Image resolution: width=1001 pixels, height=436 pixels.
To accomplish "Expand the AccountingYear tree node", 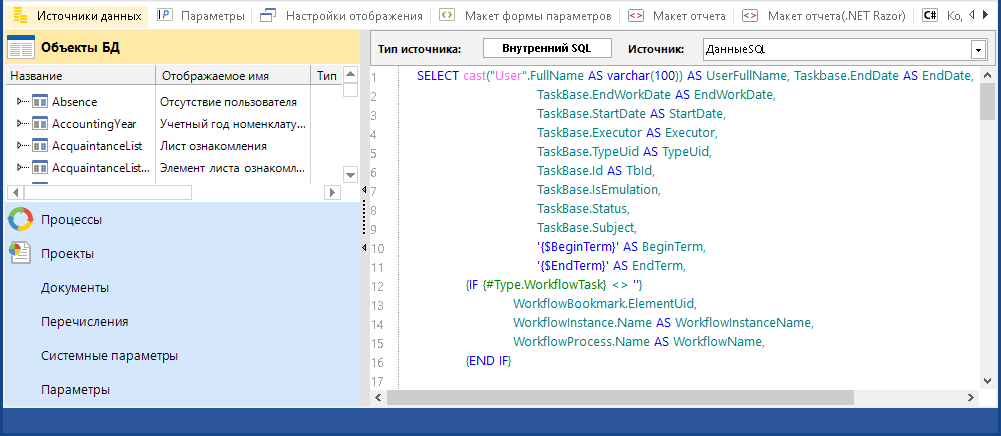I will [22, 123].
